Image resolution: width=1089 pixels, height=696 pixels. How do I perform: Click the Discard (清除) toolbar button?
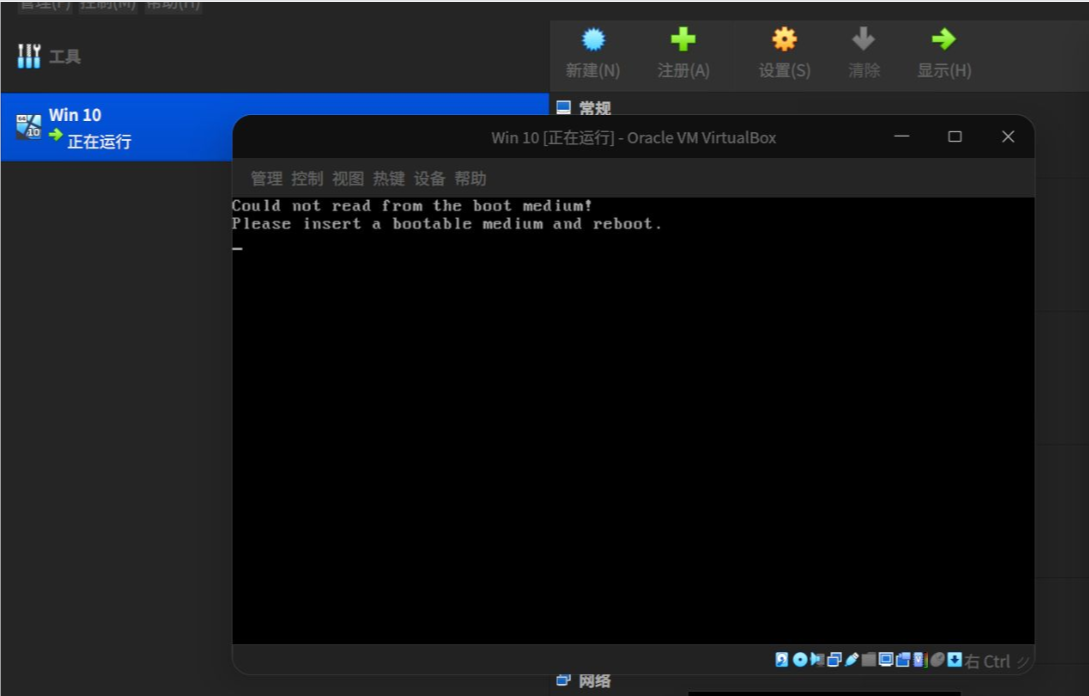coord(863,53)
